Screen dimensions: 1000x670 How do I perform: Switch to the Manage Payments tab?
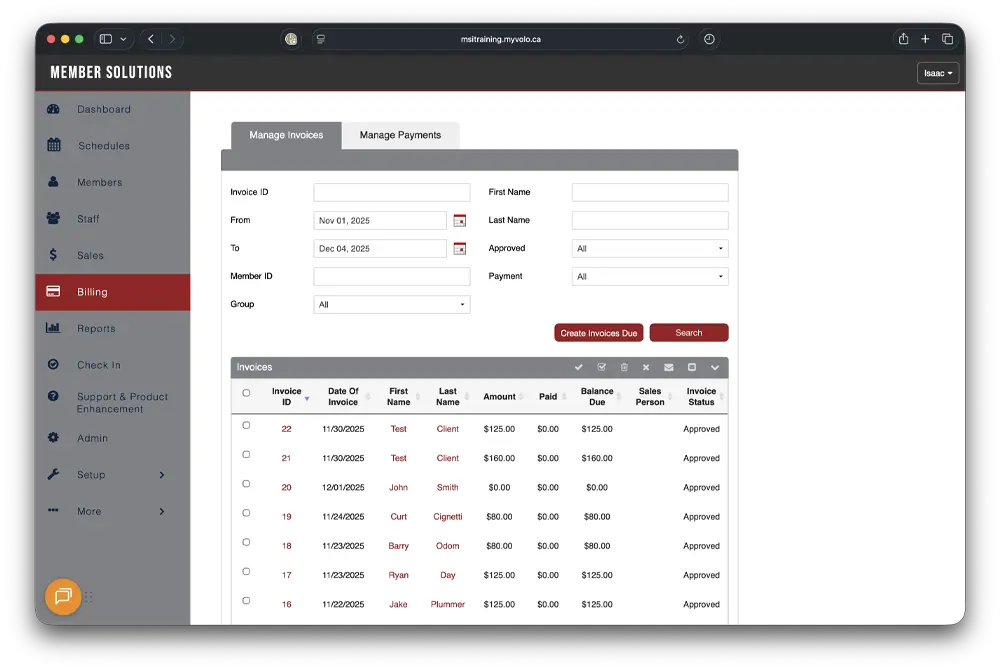coord(400,134)
